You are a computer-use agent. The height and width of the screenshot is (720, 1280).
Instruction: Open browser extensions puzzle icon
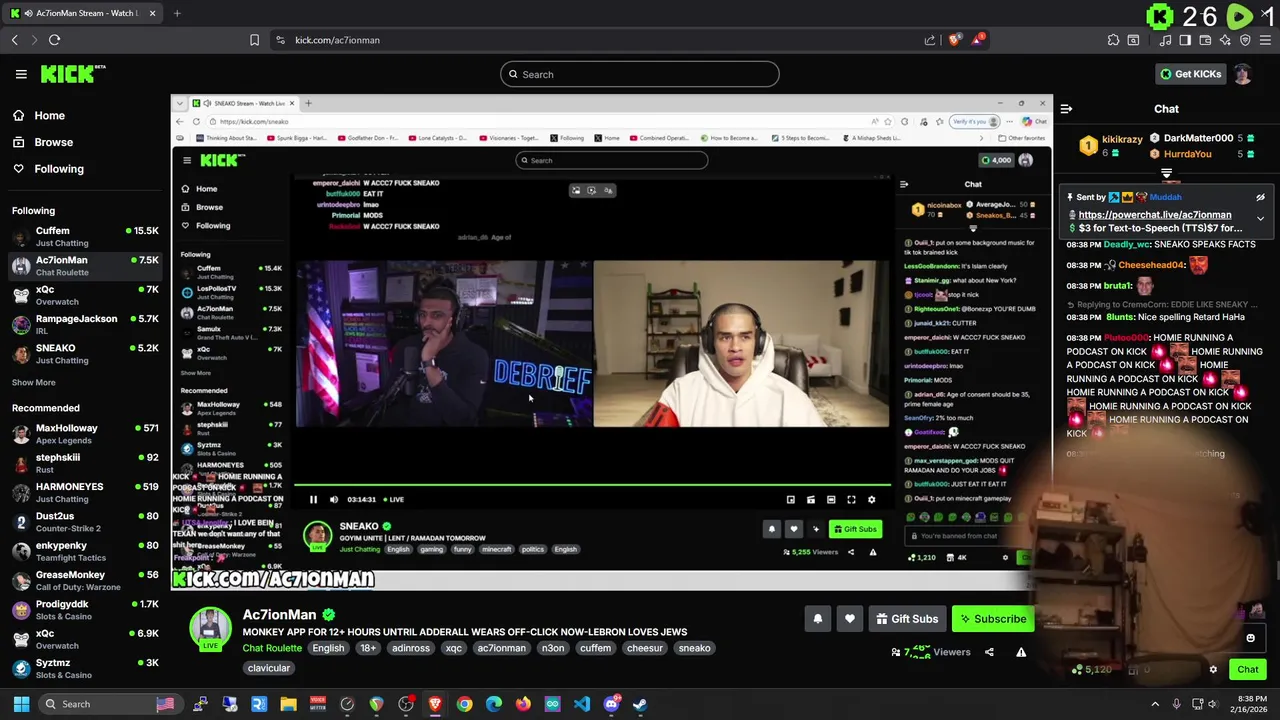pyautogui.click(x=1113, y=40)
